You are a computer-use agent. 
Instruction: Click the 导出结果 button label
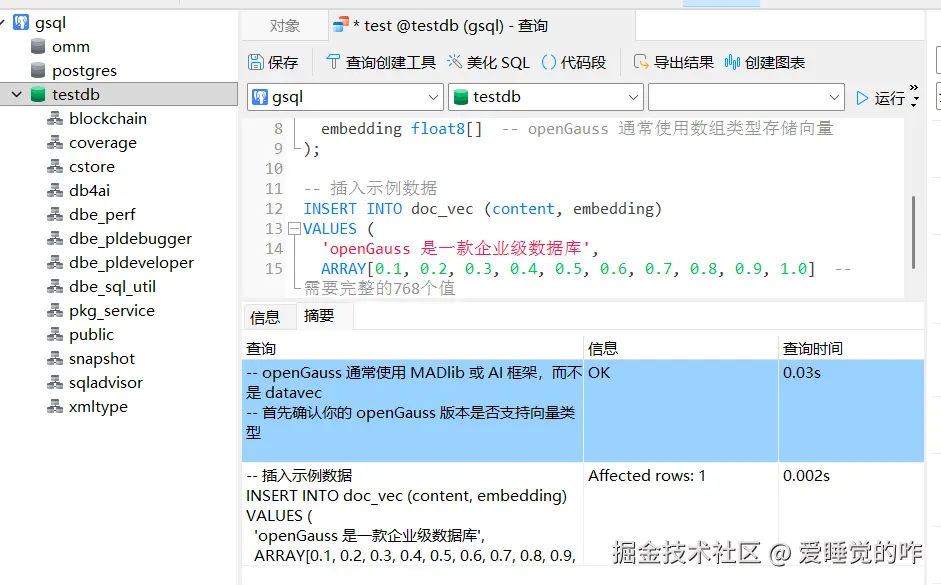[x=684, y=62]
